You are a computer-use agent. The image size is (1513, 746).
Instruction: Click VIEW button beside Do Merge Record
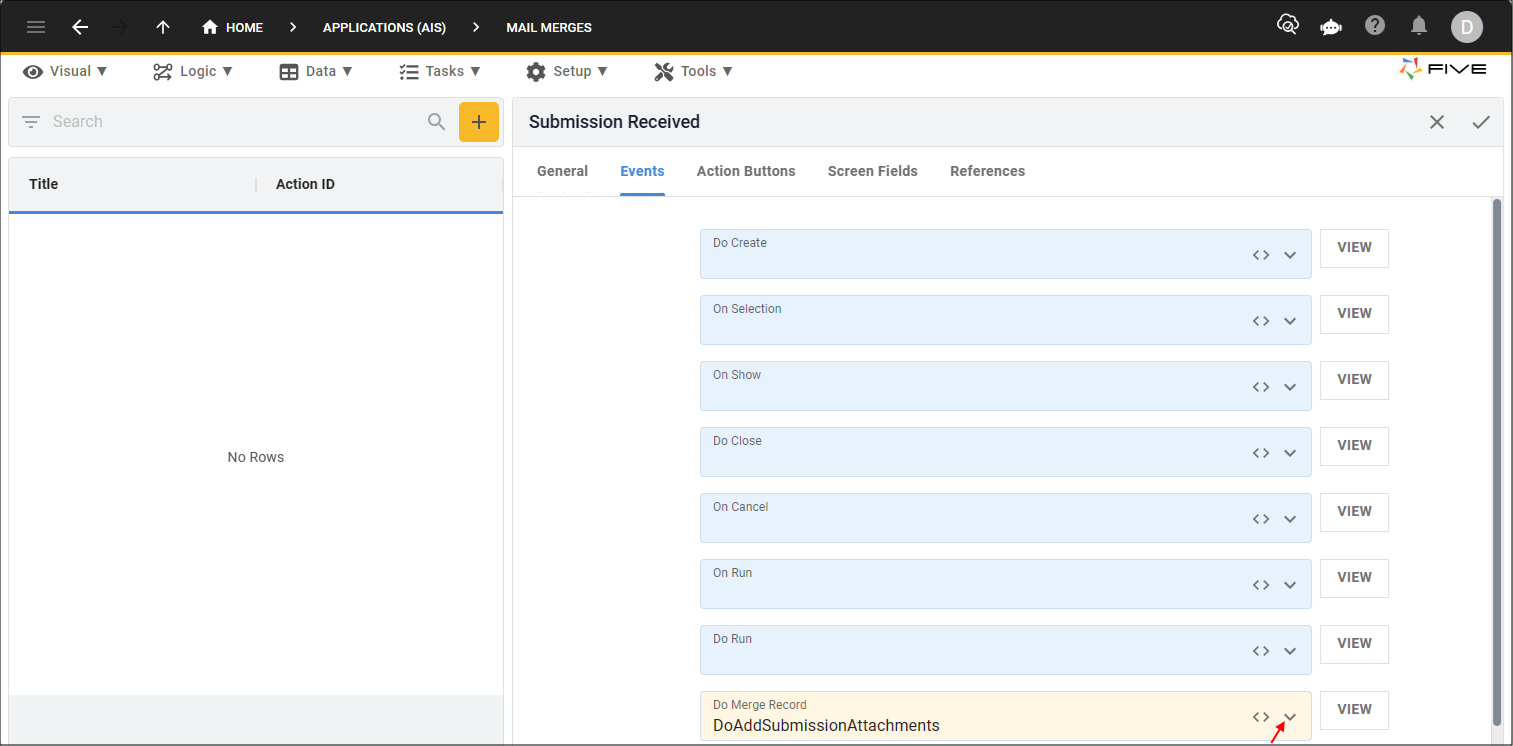(x=1354, y=709)
